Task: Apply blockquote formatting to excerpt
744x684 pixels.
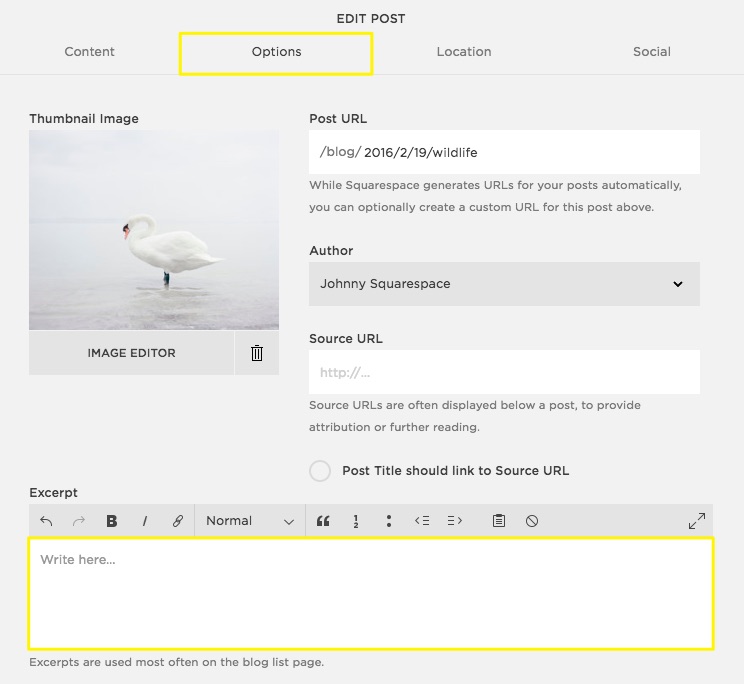Action: 323,521
